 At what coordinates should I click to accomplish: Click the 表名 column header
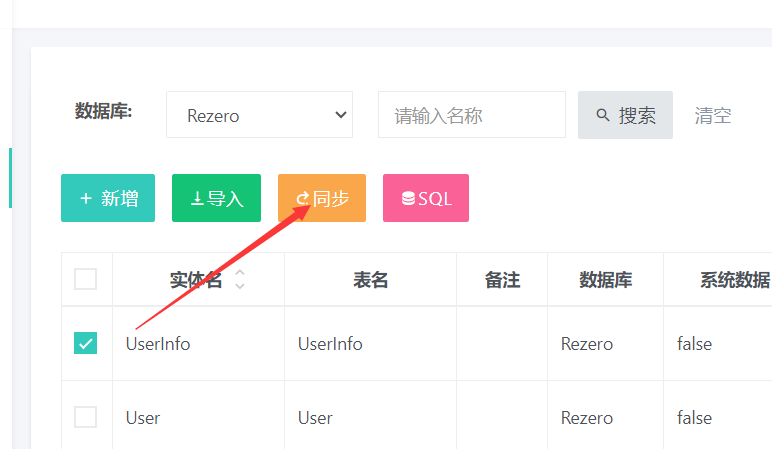pyautogui.click(x=370, y=280)
